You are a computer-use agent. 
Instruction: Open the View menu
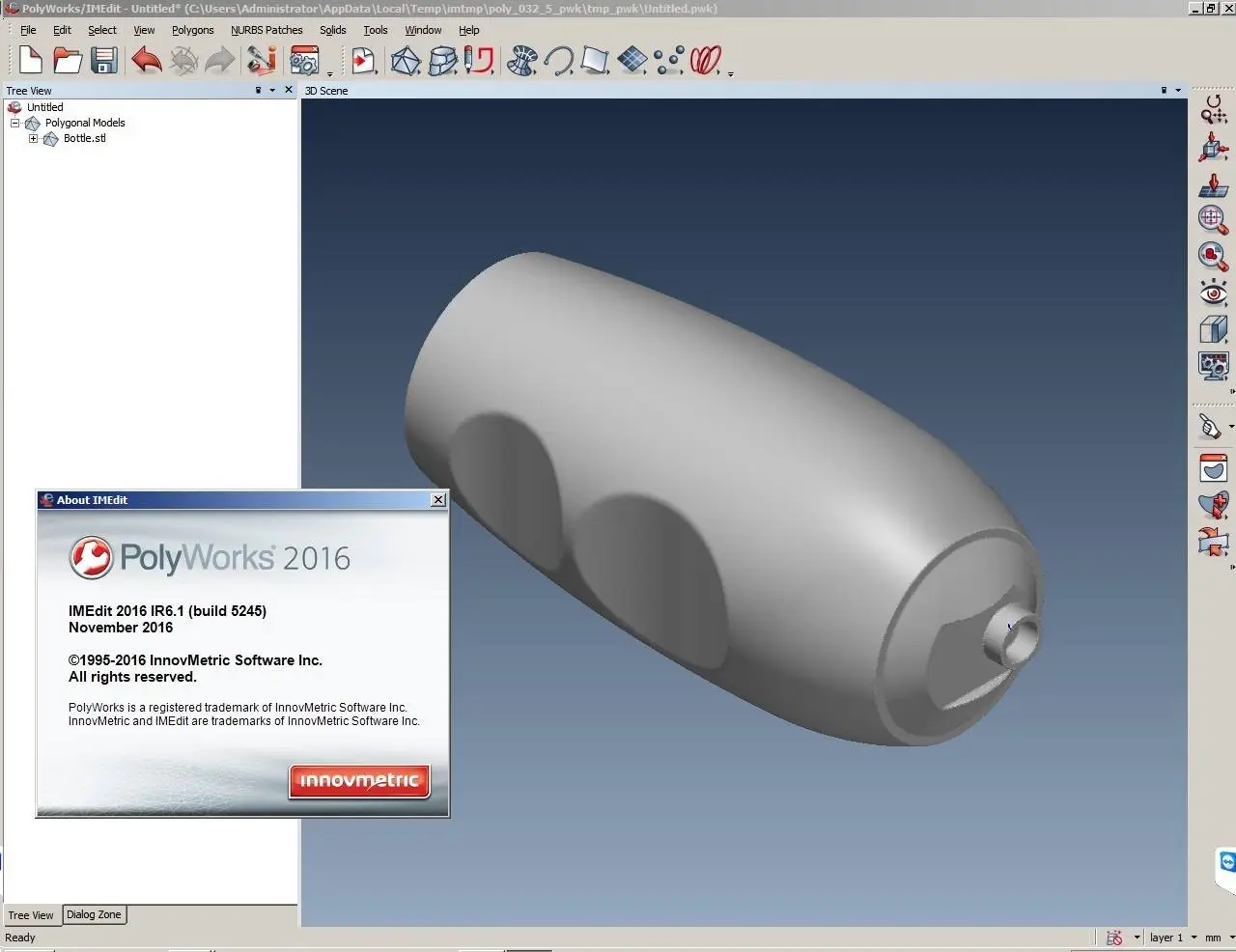tap(144, 30)
